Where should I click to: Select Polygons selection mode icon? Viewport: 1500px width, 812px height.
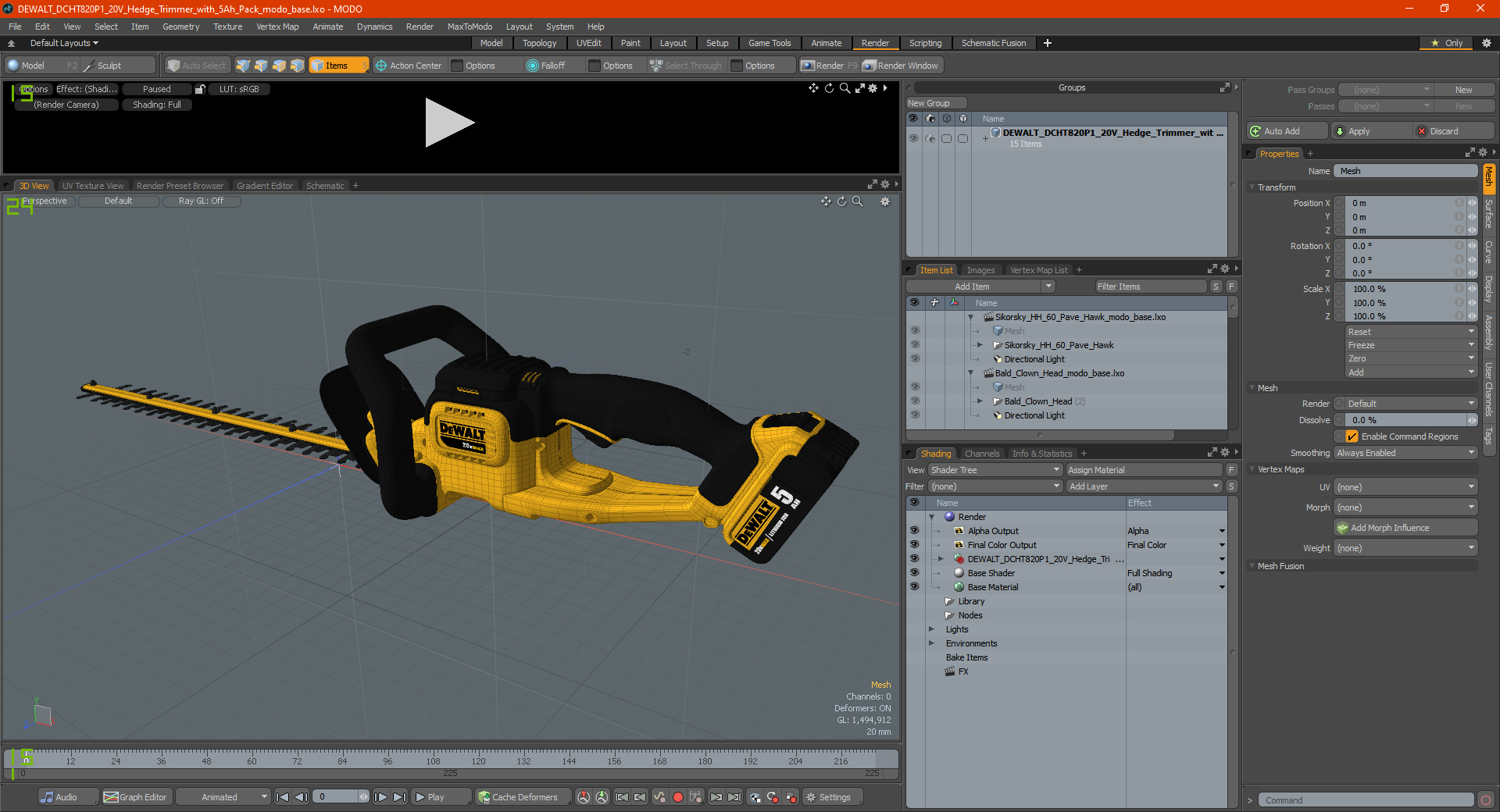pyautogui.click(x=279, y=66)
